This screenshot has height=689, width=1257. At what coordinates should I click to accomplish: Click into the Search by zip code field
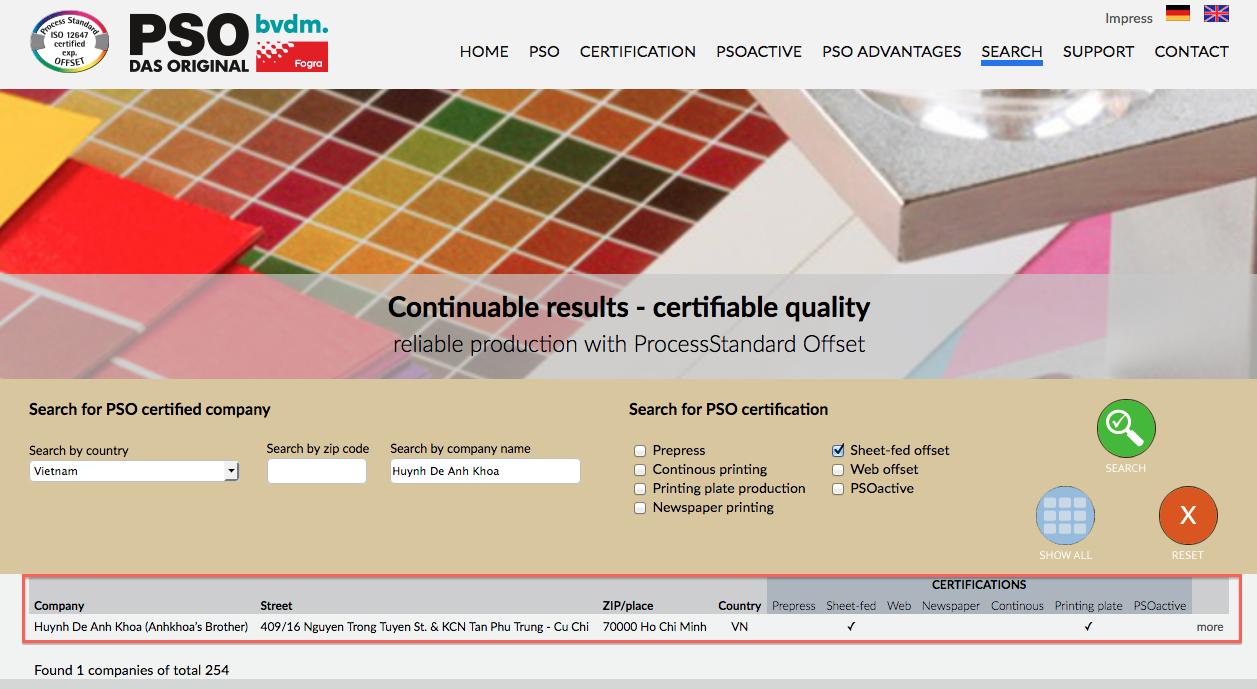pos(317,471)
